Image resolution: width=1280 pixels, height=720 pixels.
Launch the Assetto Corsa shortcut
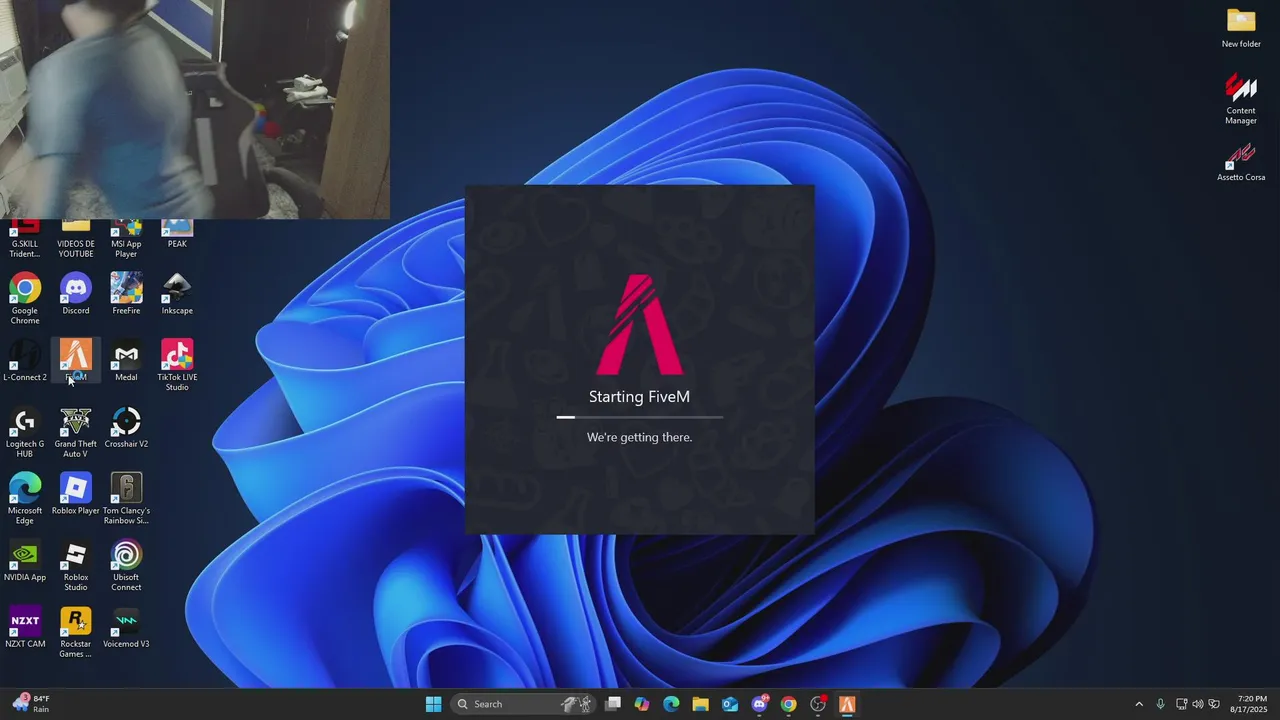[x=1241, y=161]
